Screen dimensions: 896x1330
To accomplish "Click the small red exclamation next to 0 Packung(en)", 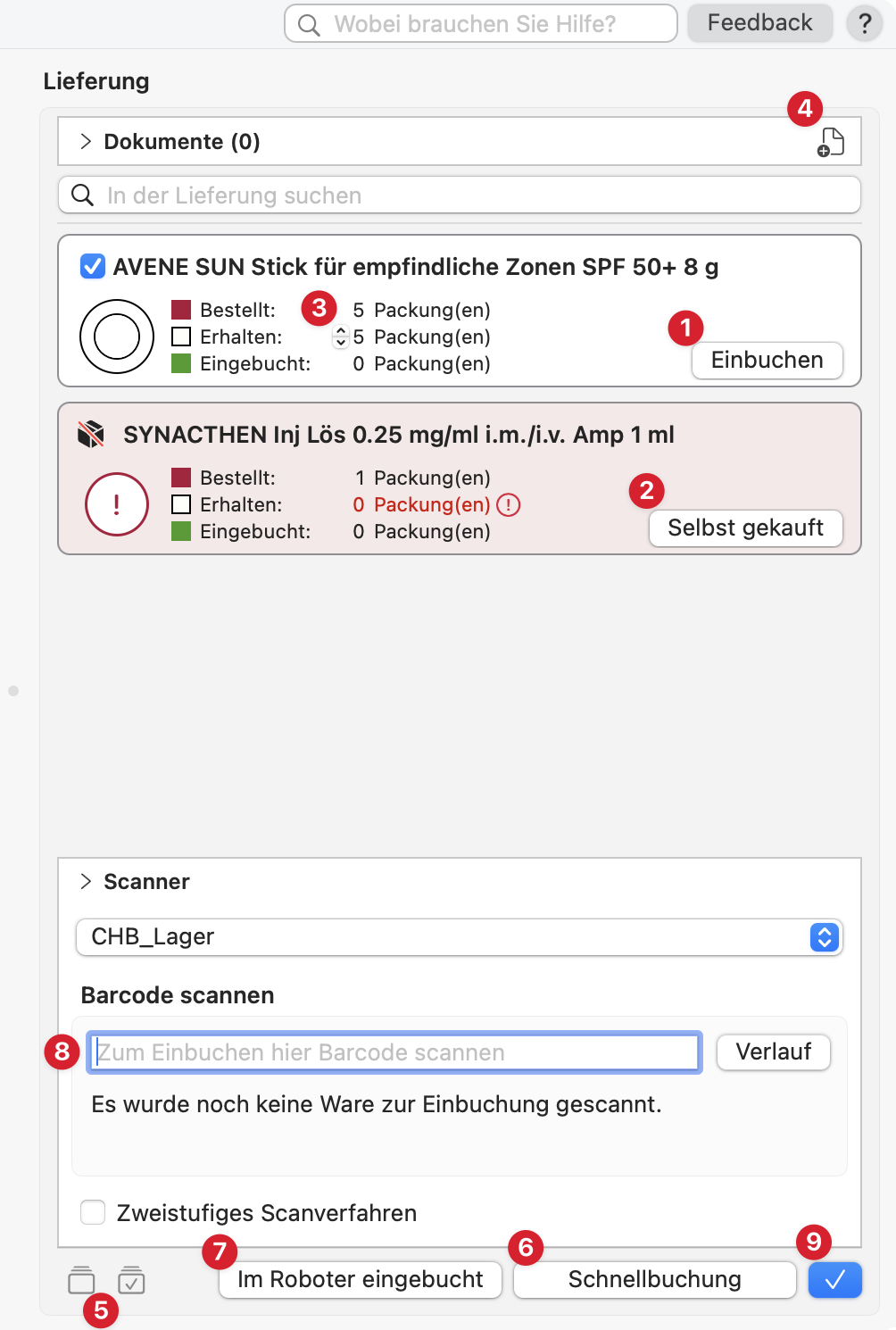I will [x=509, y=505].
